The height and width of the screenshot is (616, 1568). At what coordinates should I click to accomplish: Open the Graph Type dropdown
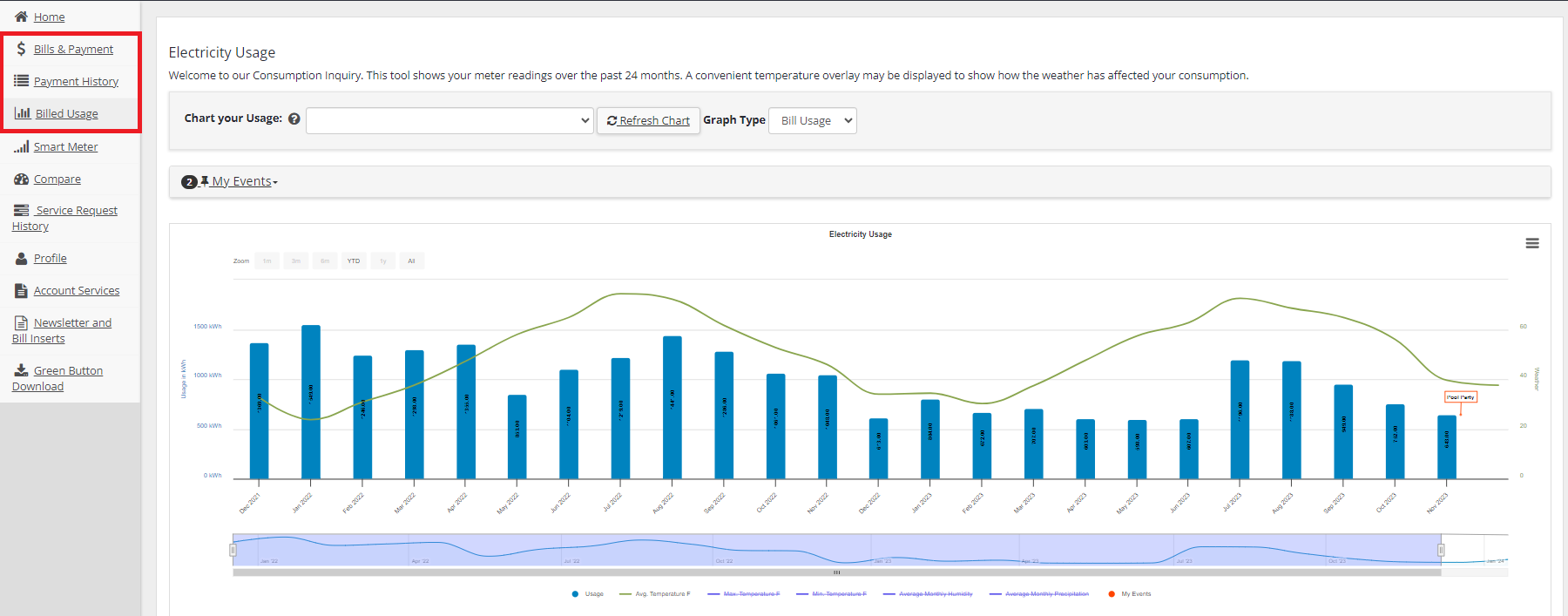812,120
